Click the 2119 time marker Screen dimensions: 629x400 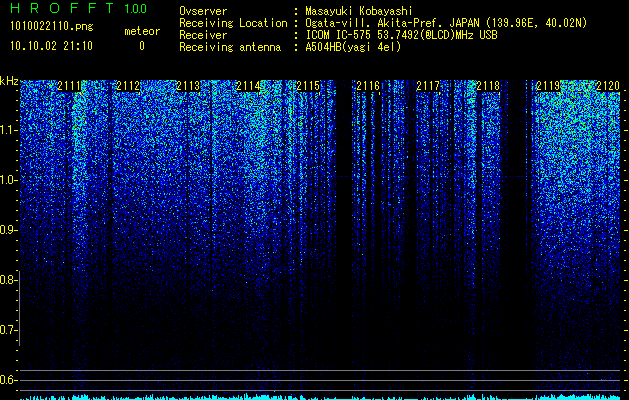click(548, 86)
